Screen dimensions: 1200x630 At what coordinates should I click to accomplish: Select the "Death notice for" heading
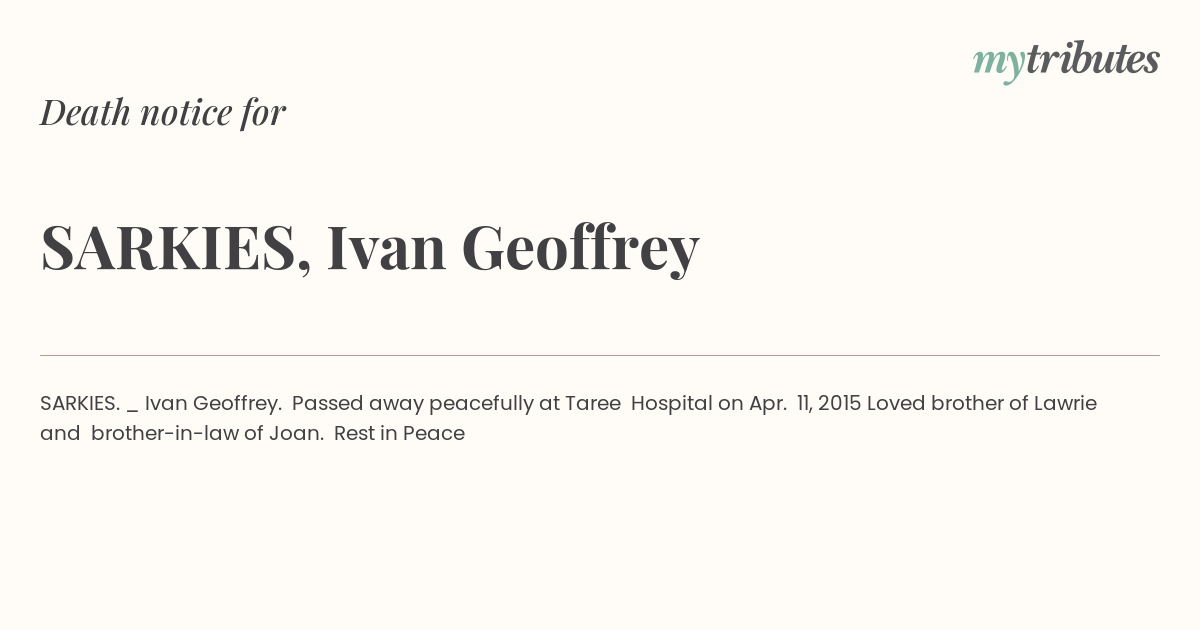[163, 112]
